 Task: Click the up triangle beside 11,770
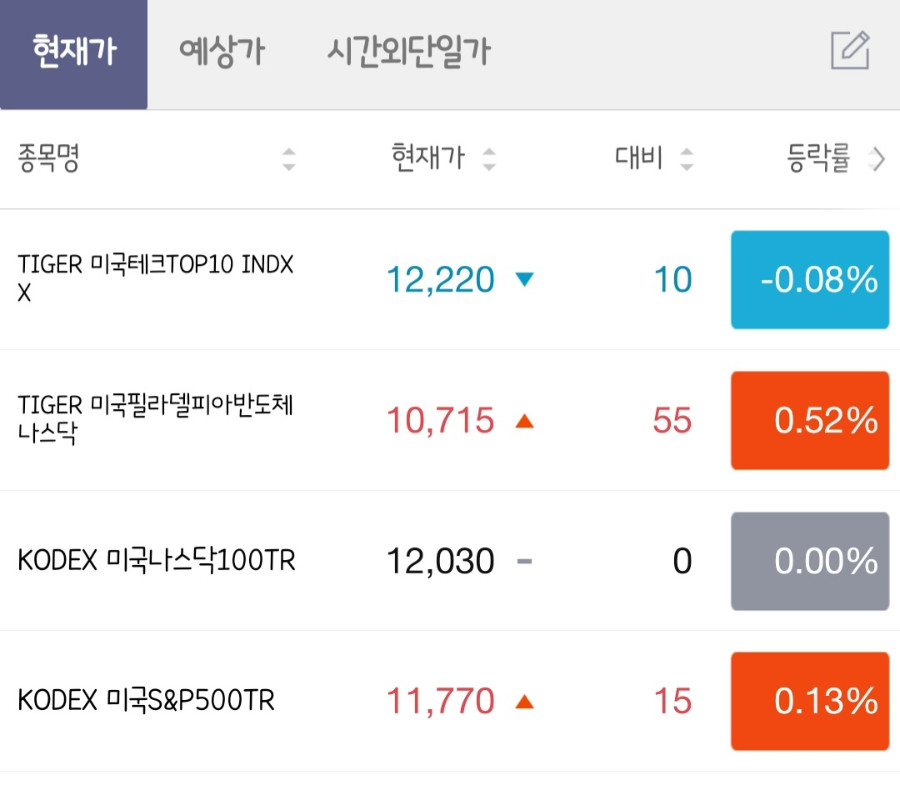(525, 701)
